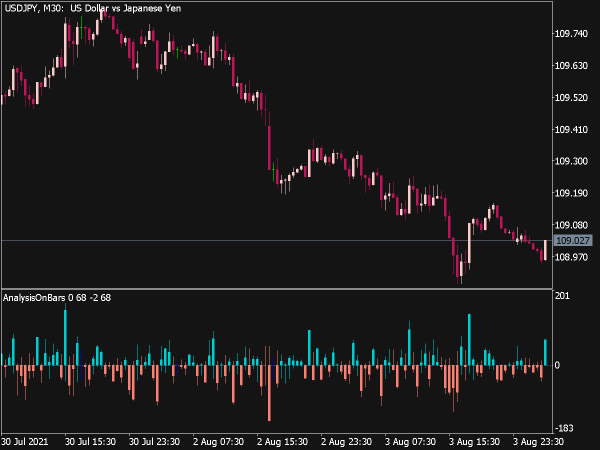Click the 109.630 price axis label
Viewport: 600px width, 450px height.
click(x=571, y=66)
